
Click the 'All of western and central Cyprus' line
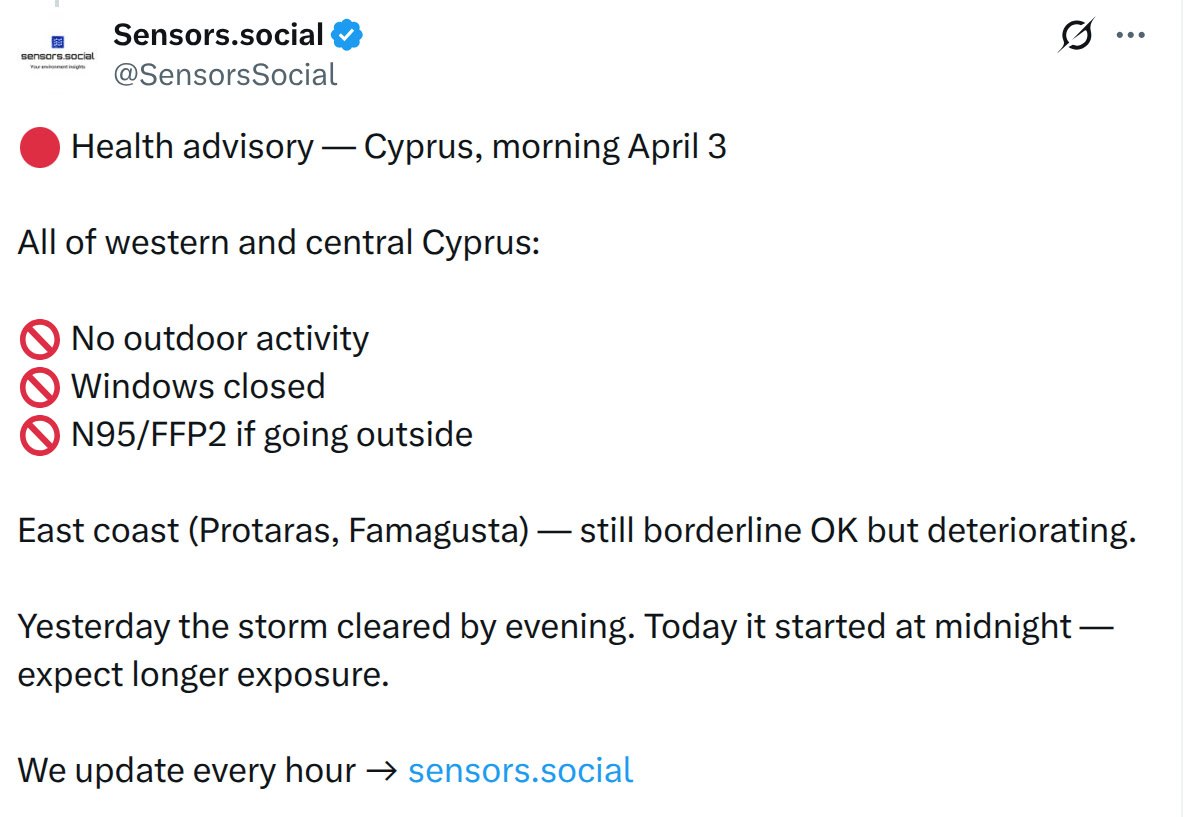tap(278, 243)
